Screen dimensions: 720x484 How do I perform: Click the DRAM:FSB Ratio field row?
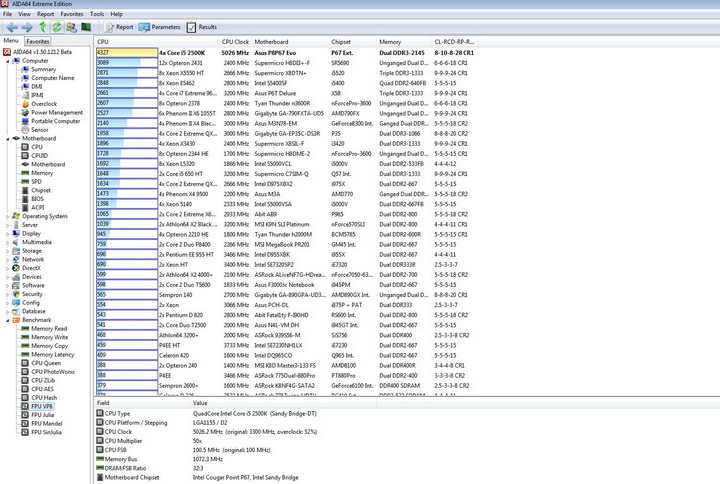[x=236, y=468]
